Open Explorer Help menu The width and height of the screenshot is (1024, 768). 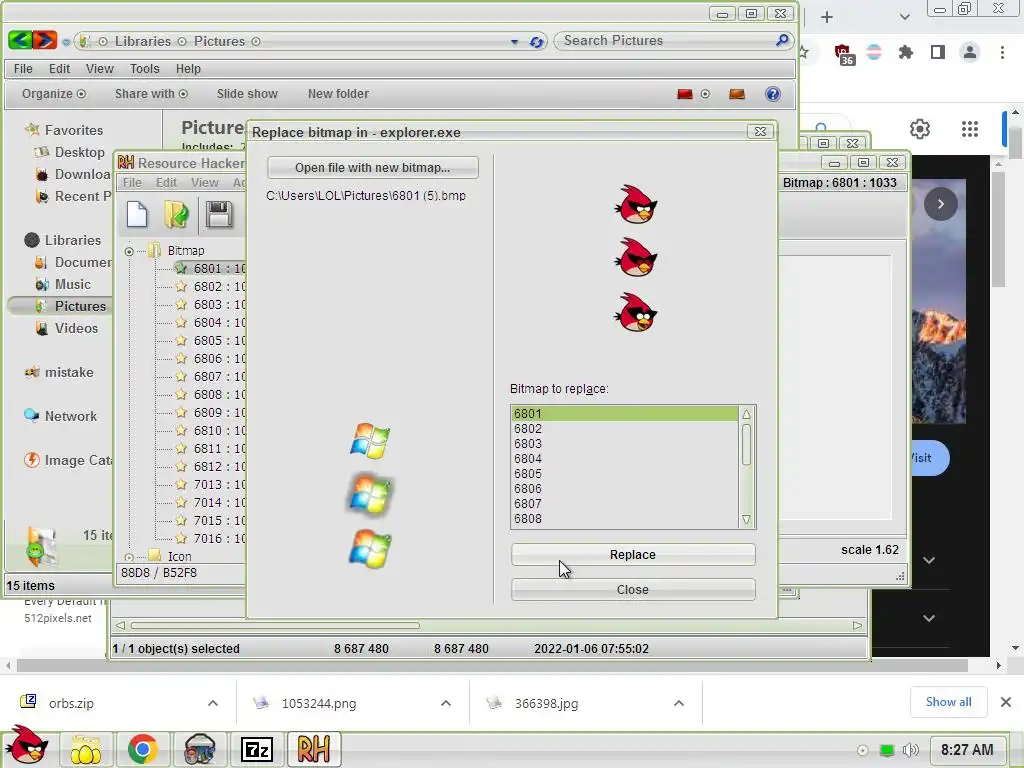pos(188,69)
